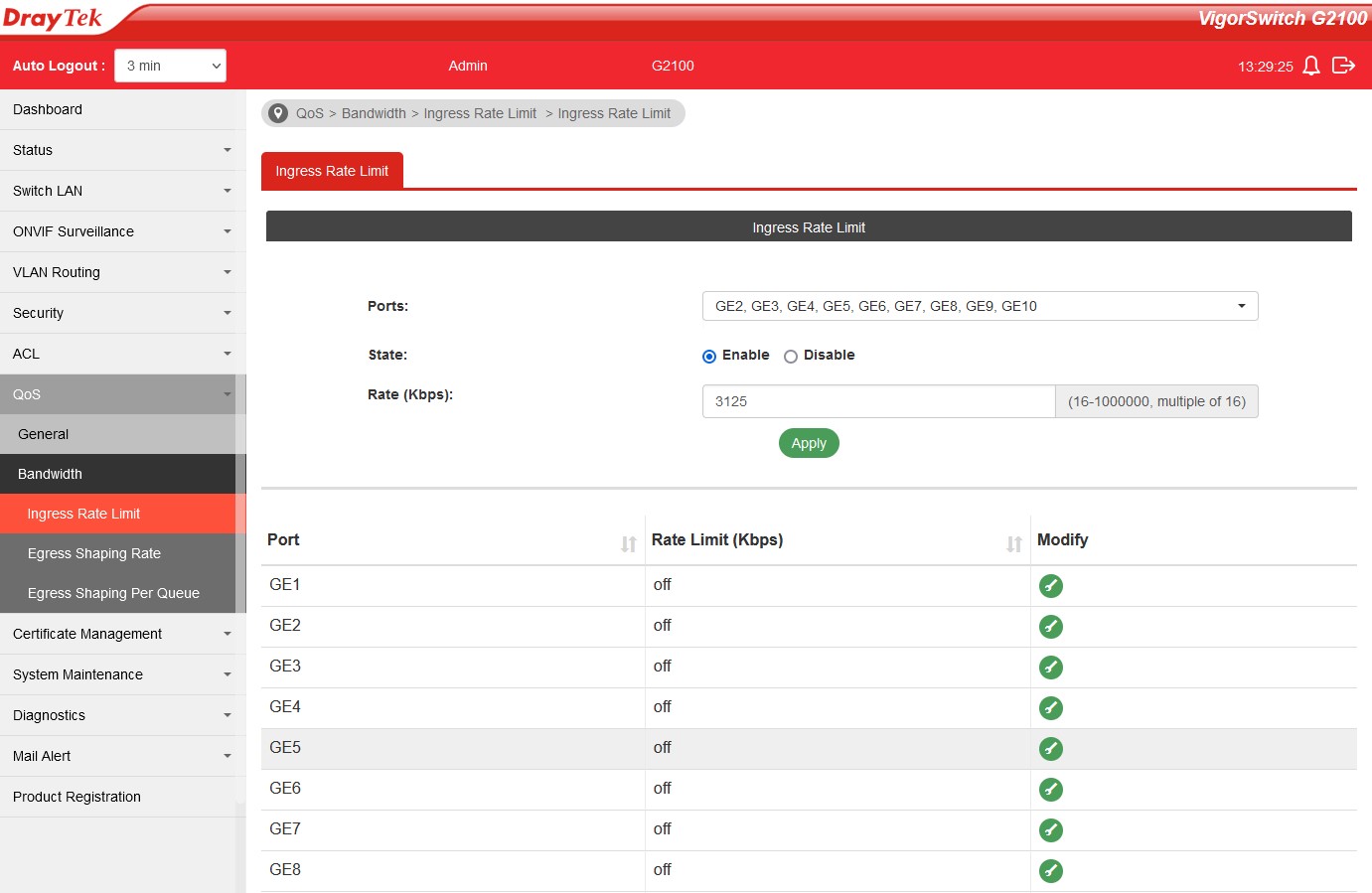Select the Disable state radio button
This screenshot has height=893, width=1372.
pyautogui.click(x=791, y=357)
